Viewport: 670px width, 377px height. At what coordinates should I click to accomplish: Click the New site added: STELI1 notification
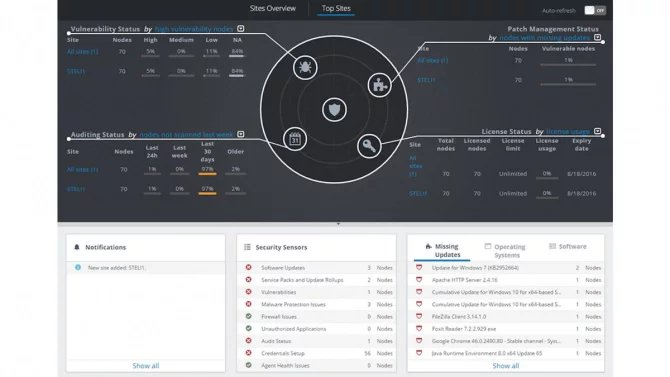145,268
